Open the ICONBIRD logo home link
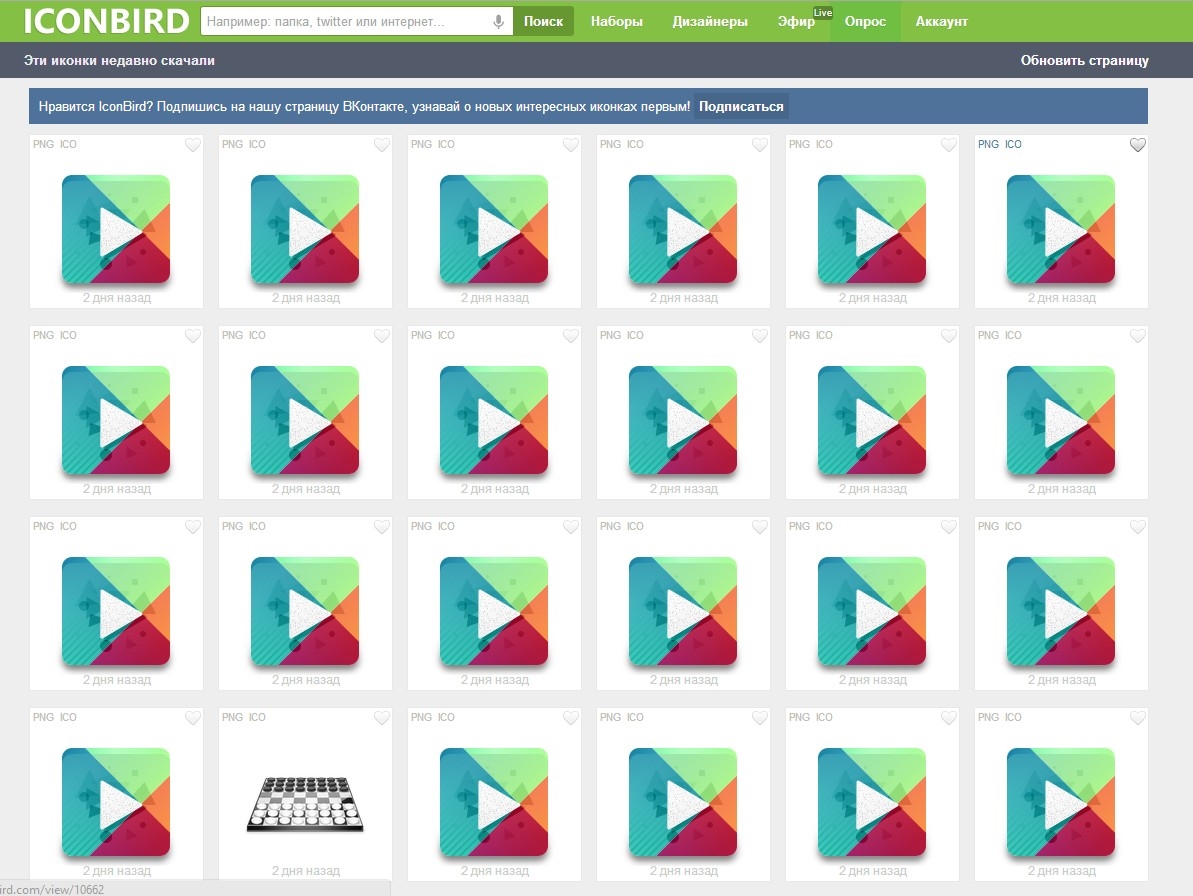This screenshot has width=1193, height=896. [x=106, y=21]
